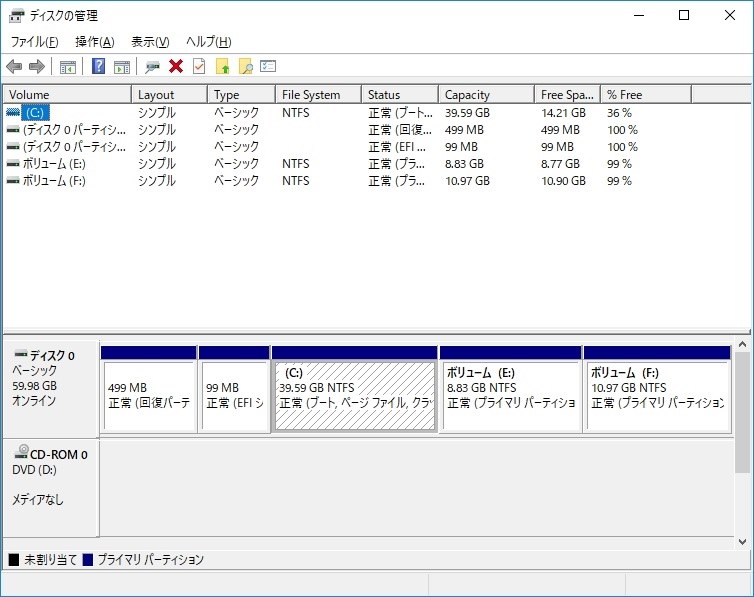
Task: Click the Properties checkmark page icon
Action: coord(199,66)
